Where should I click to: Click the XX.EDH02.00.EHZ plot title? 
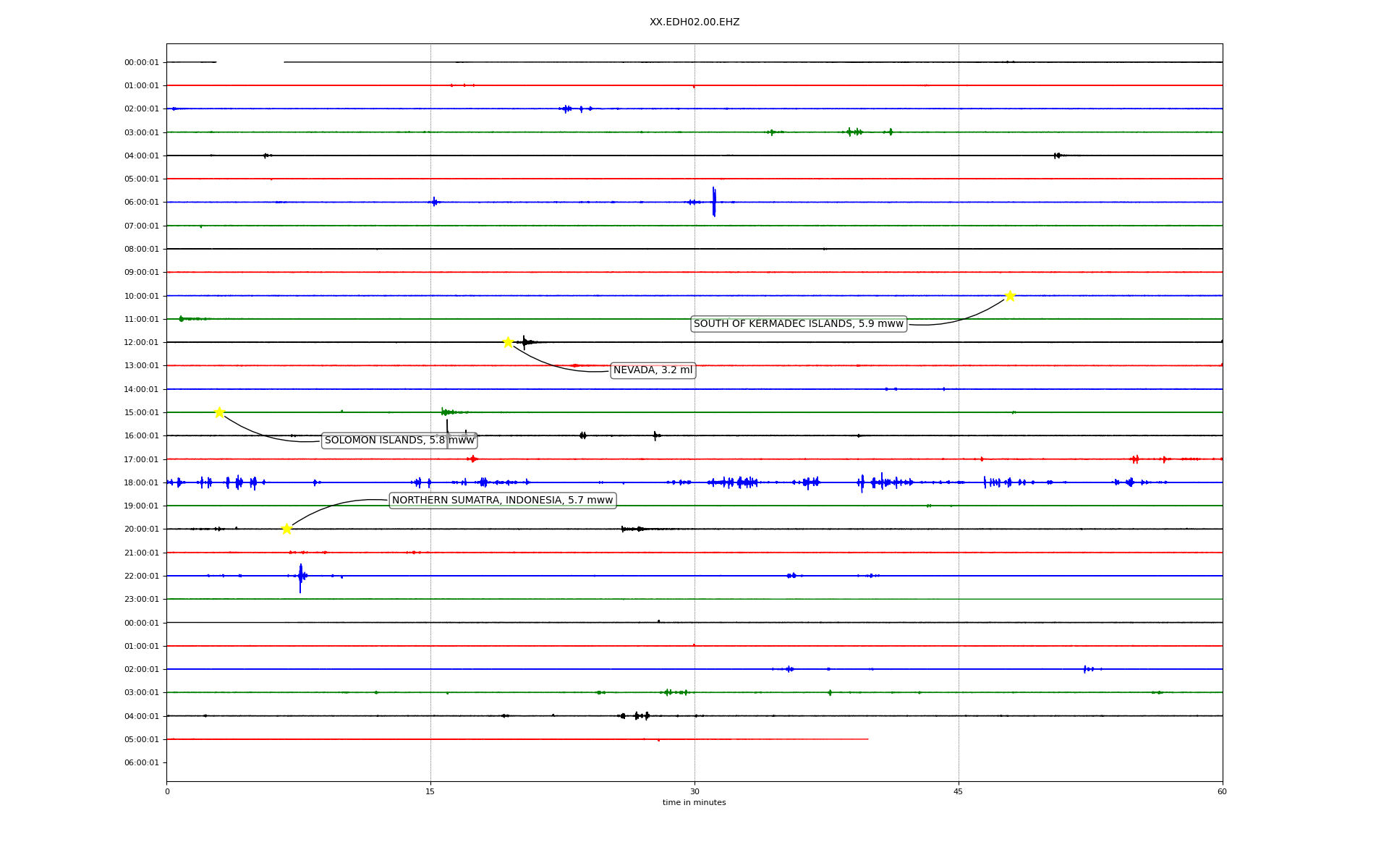pos(694,22)
